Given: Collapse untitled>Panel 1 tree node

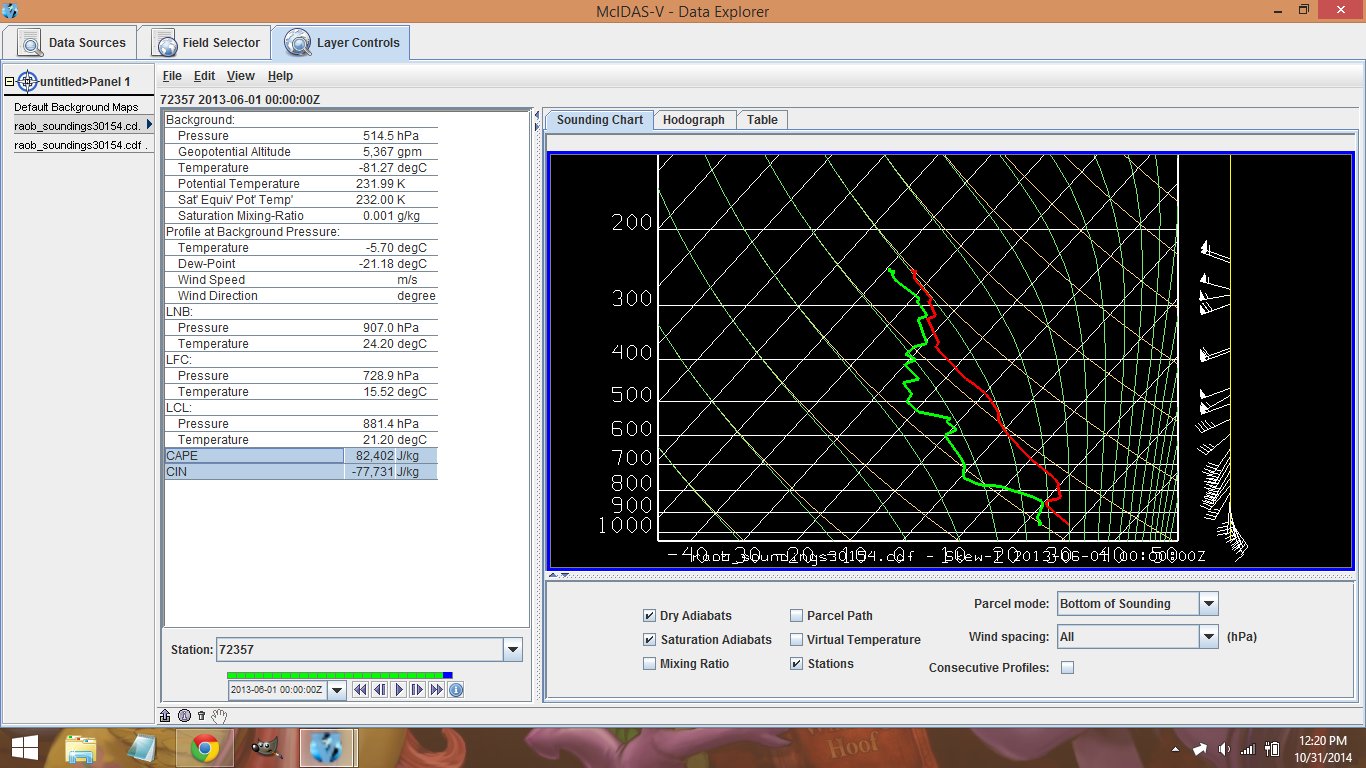Looking at the screenshot, I should tap(9, 81).
